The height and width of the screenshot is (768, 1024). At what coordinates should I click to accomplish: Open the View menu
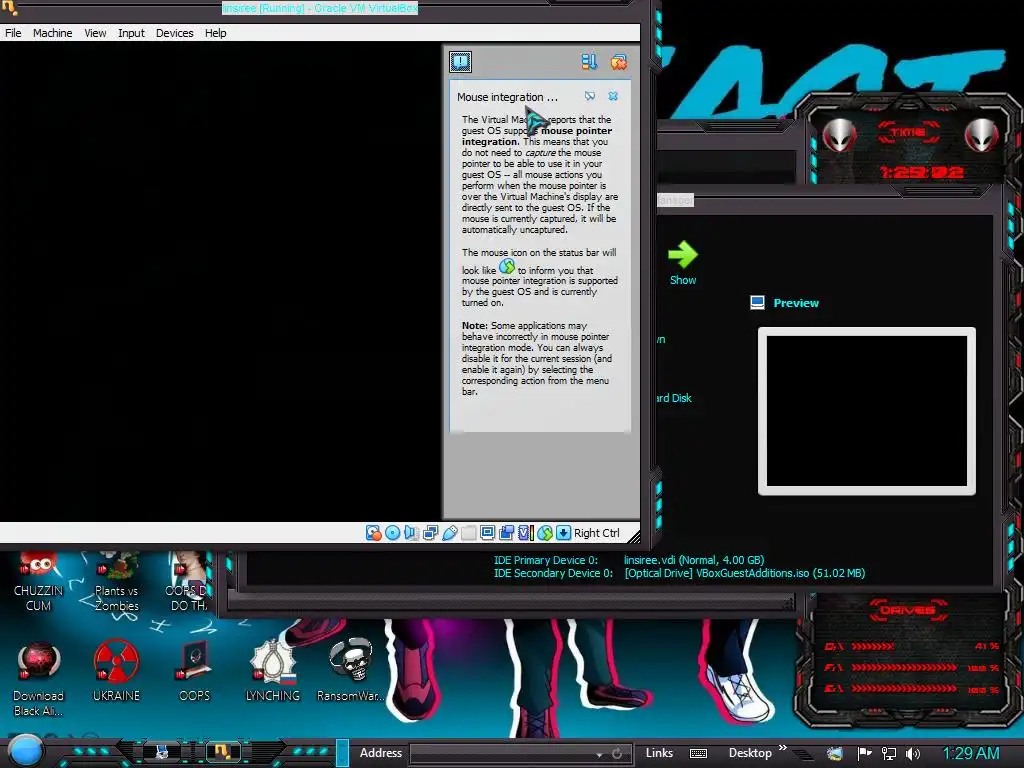tap(95, 33)
